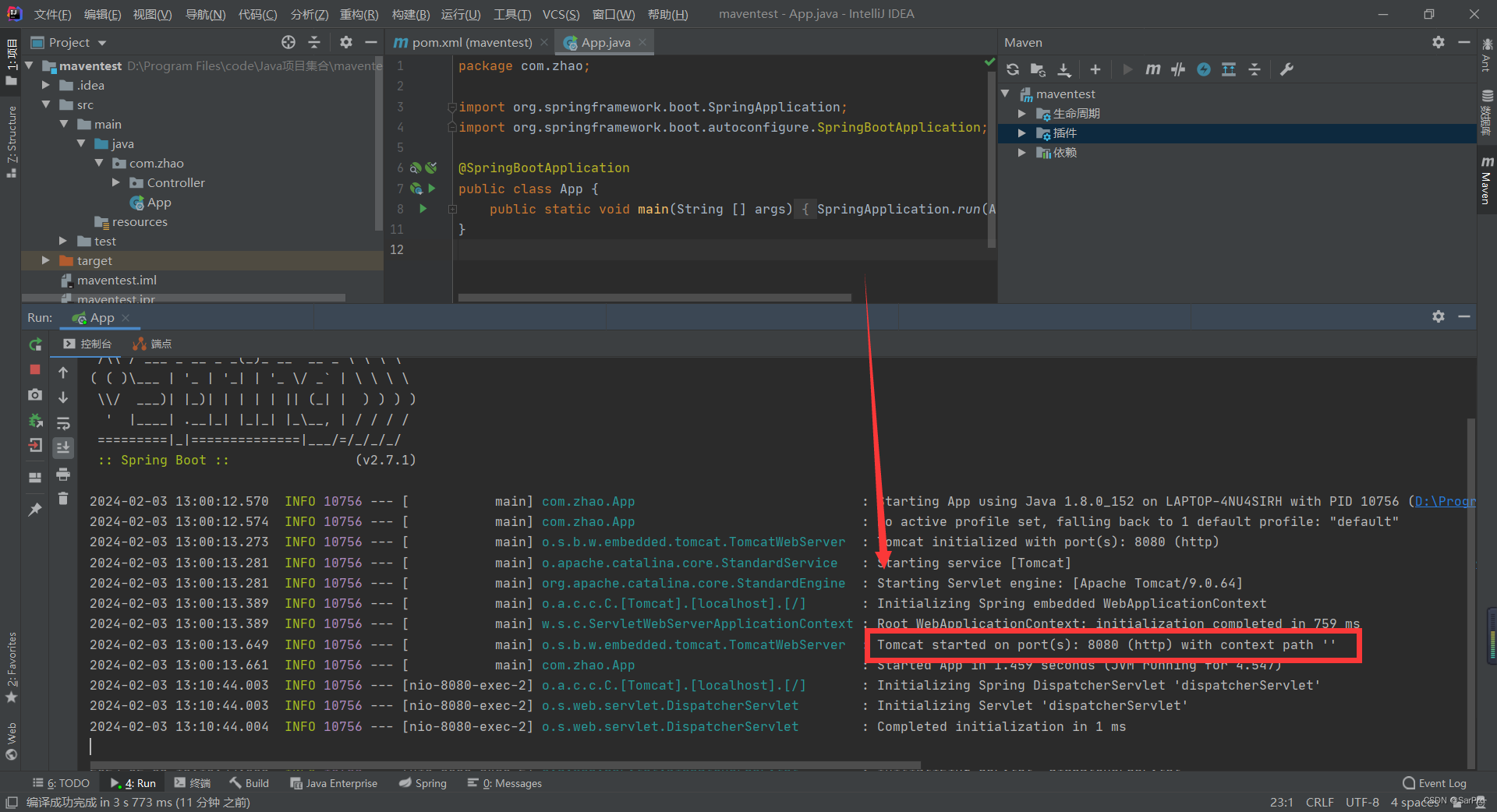Click the Attach Debugger bug icon
The width and height of the screenshot is (1497, 812).
(x=35, y=421)
